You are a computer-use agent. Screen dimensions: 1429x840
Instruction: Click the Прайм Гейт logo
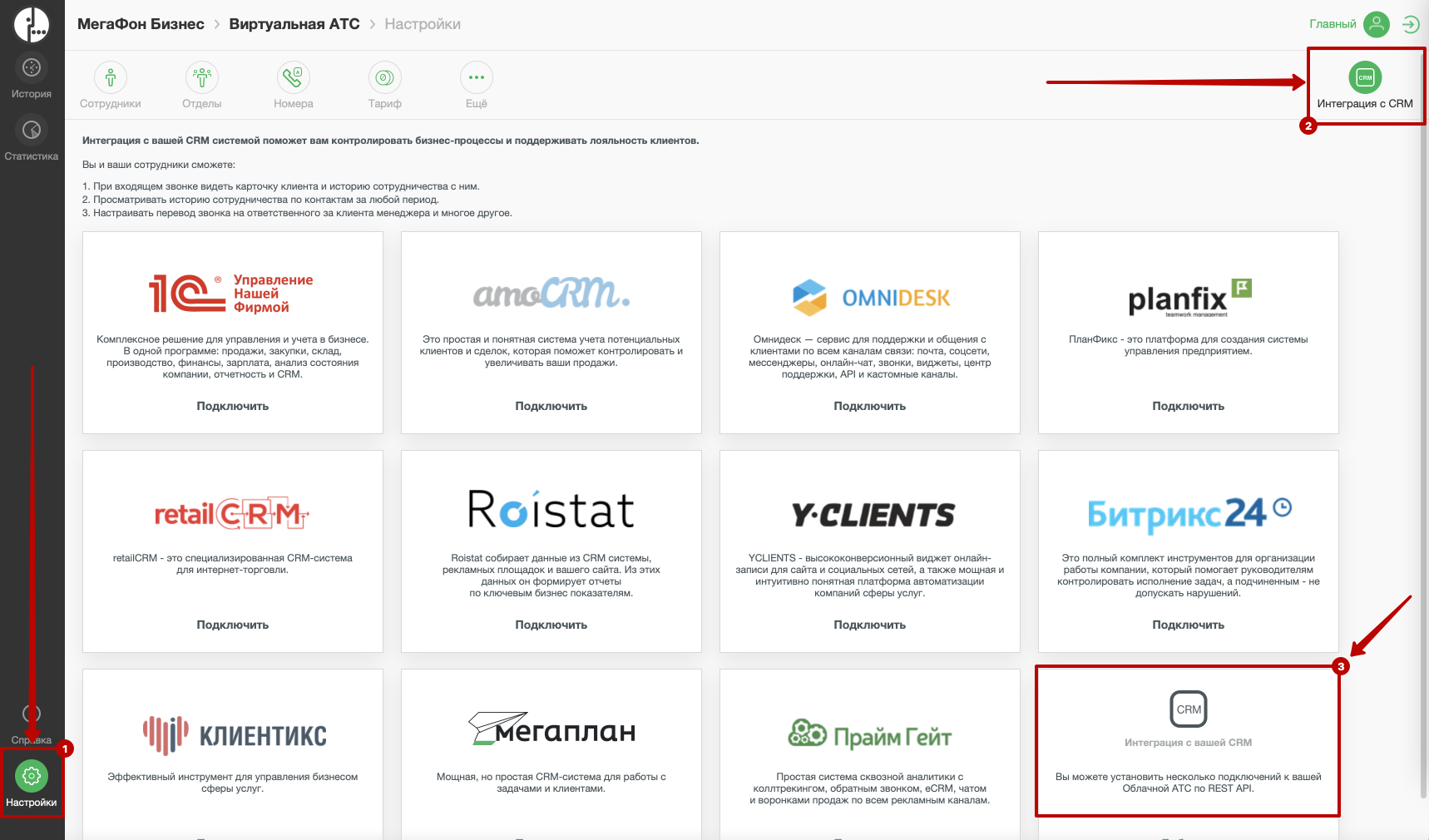870,734
